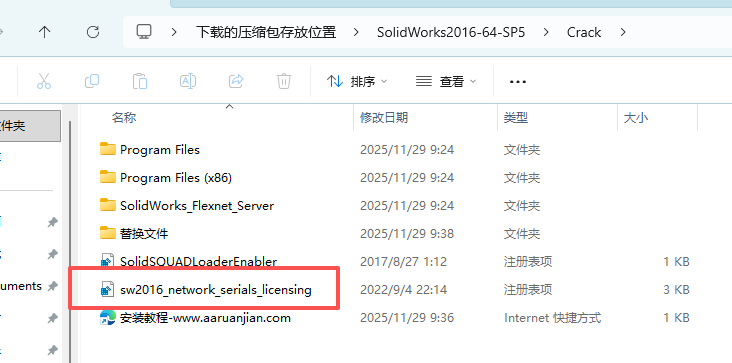Viewport: 732px width, 363px height.
Task: Select the Program Files folder name
Action: pyautogui.click(x=160, y=150)
